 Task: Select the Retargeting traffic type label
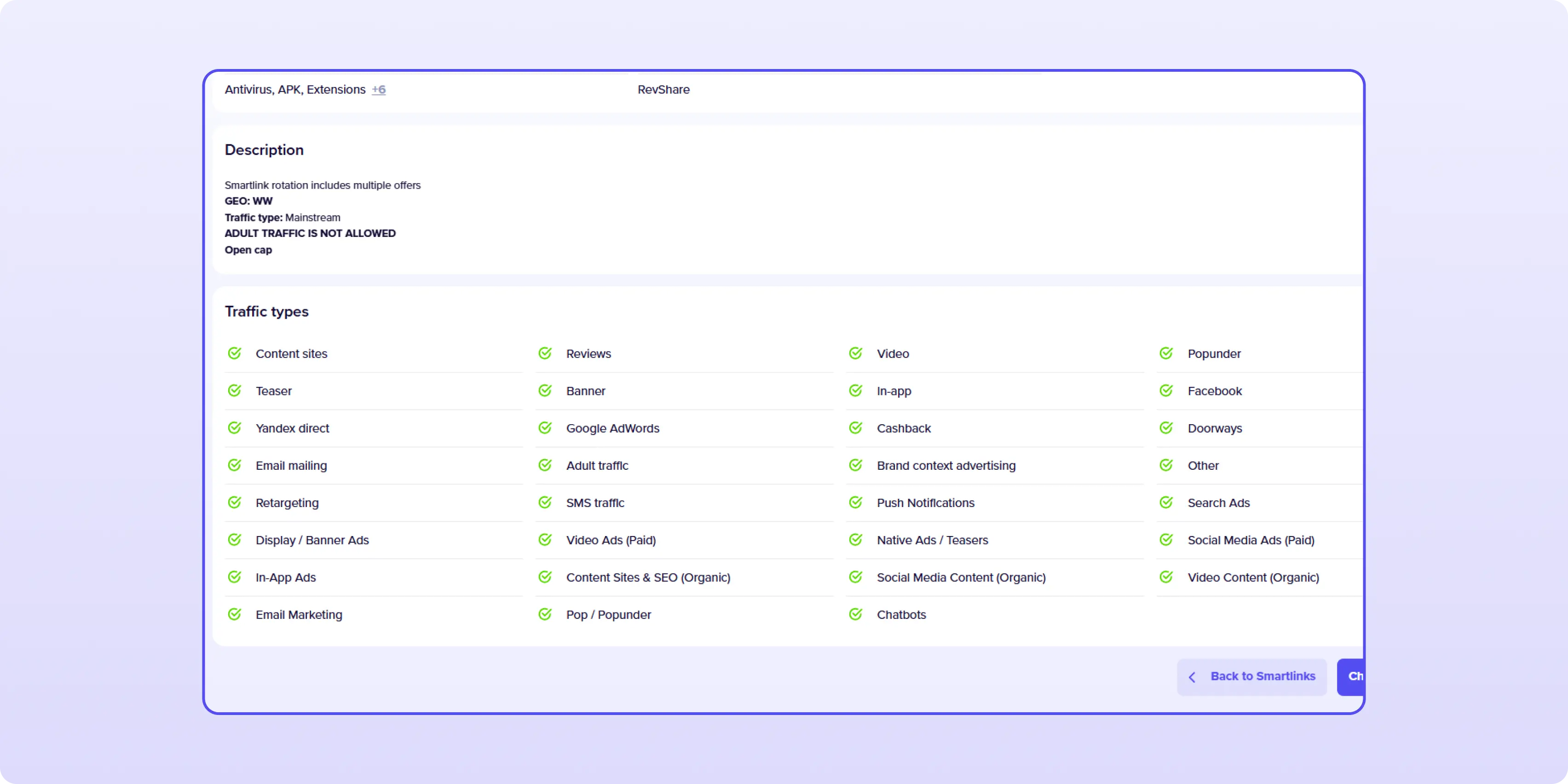click(x=287, y=503)
